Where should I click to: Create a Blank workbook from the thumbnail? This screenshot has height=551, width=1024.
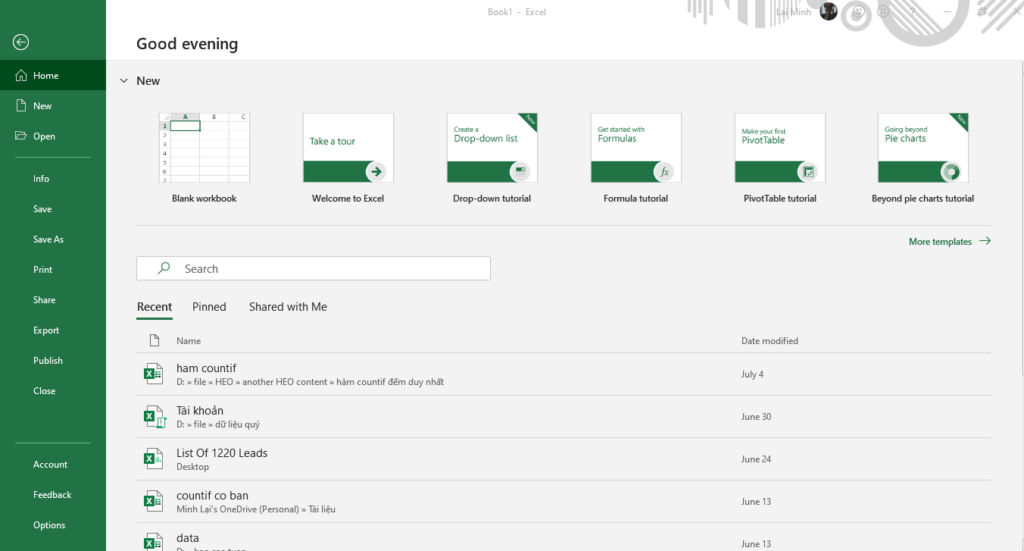[x=204, y=148]
